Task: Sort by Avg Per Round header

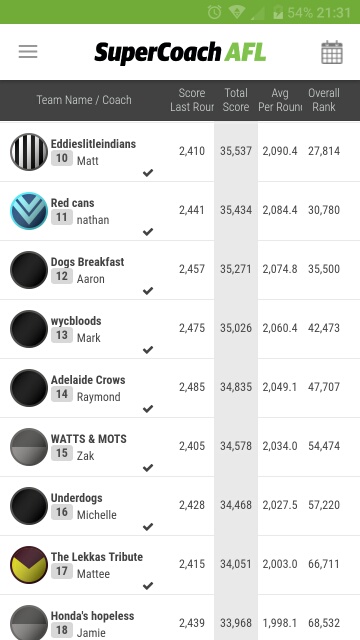Action: click(x=280, y=100)
